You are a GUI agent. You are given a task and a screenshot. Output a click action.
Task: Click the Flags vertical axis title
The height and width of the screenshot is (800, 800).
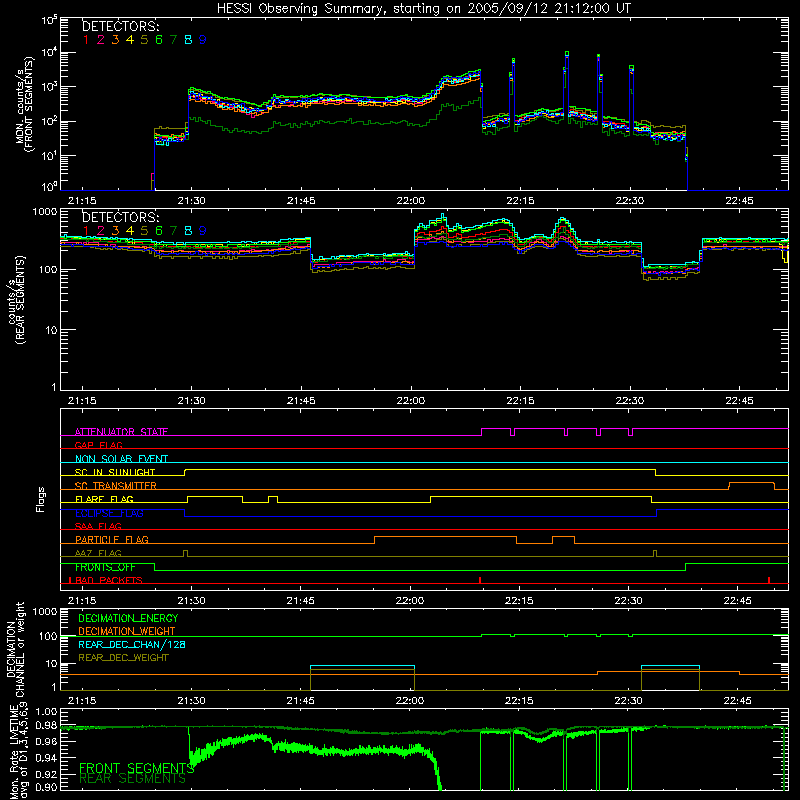pyautogui.click(x=41, y=499)
